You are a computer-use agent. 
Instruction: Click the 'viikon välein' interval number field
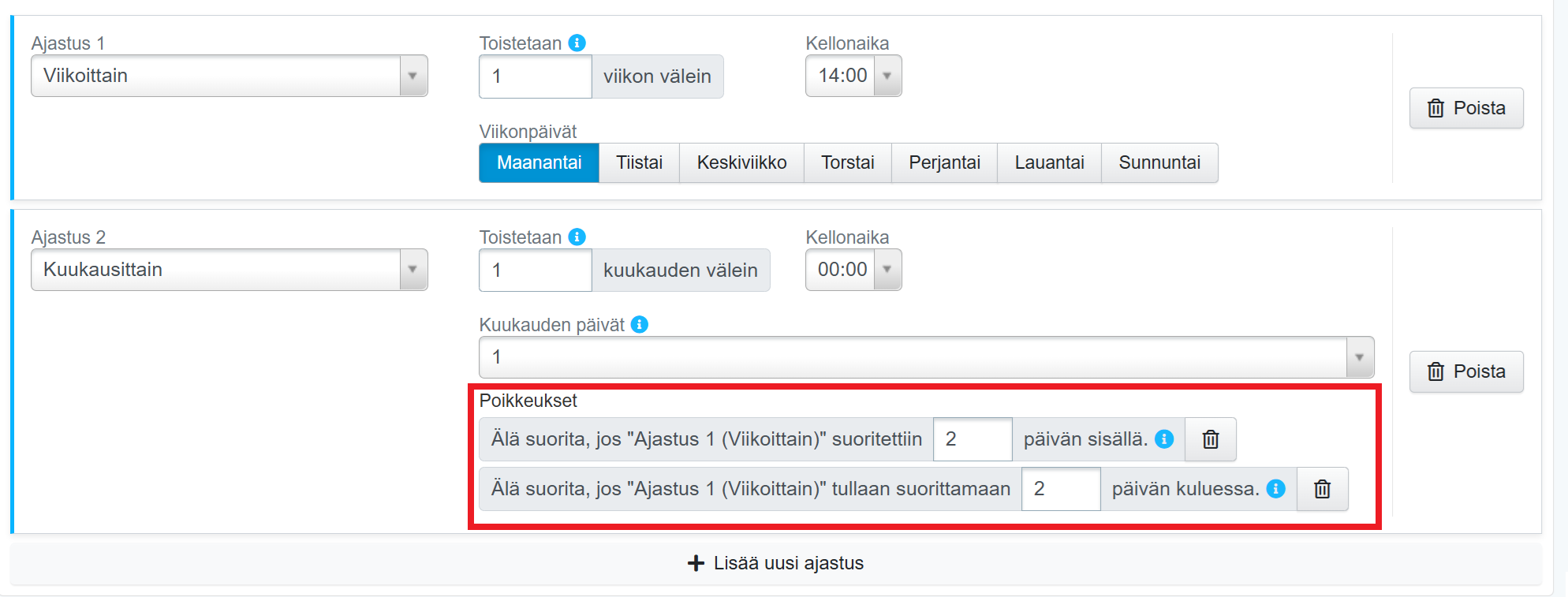535,76
